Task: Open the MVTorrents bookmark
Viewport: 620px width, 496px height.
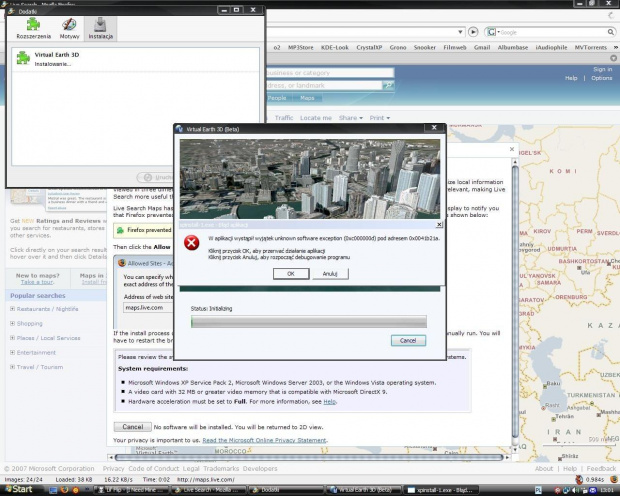Action: click(x=591, y=47)
